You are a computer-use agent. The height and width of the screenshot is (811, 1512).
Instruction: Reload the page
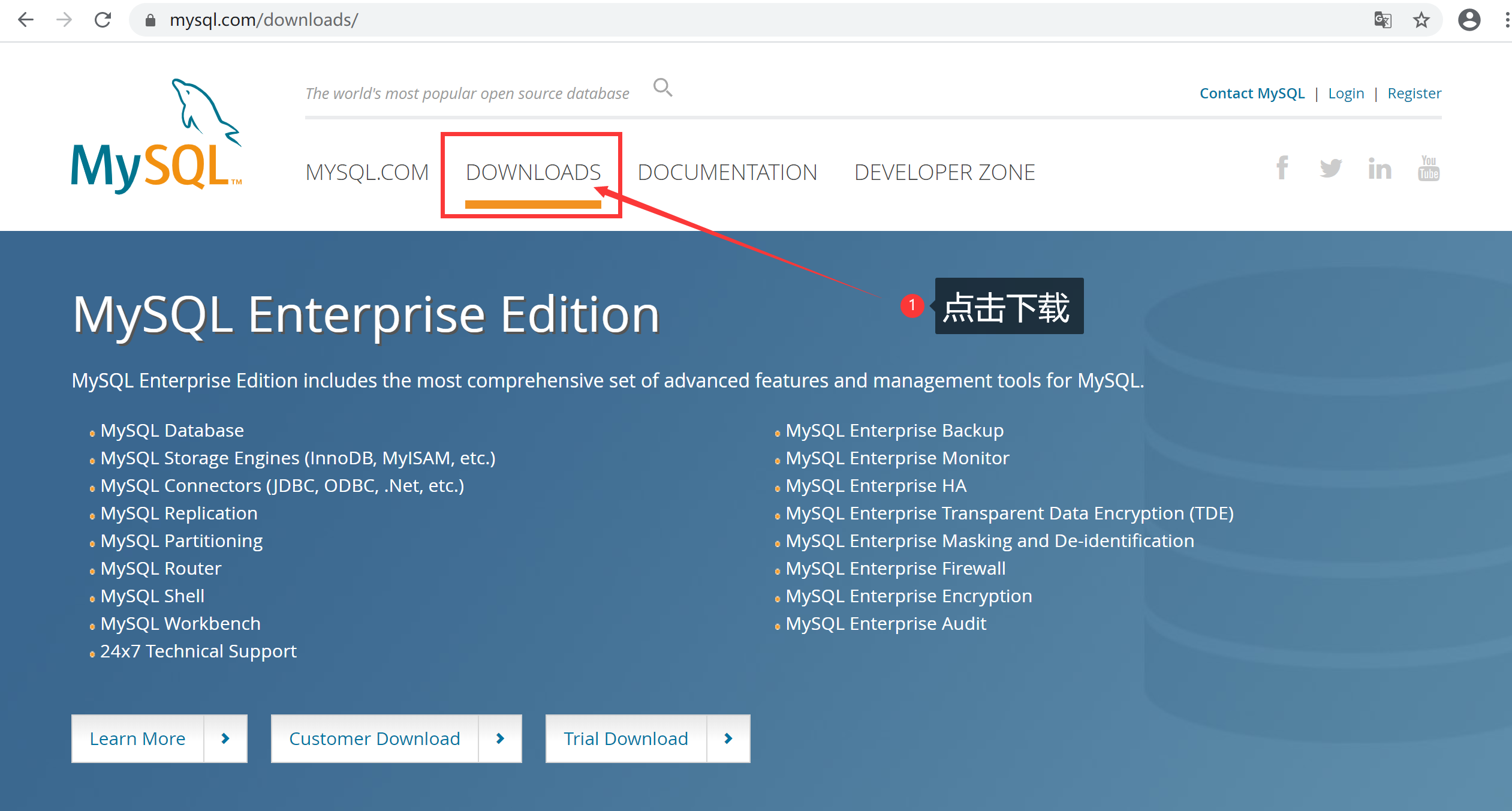[103, 20]
